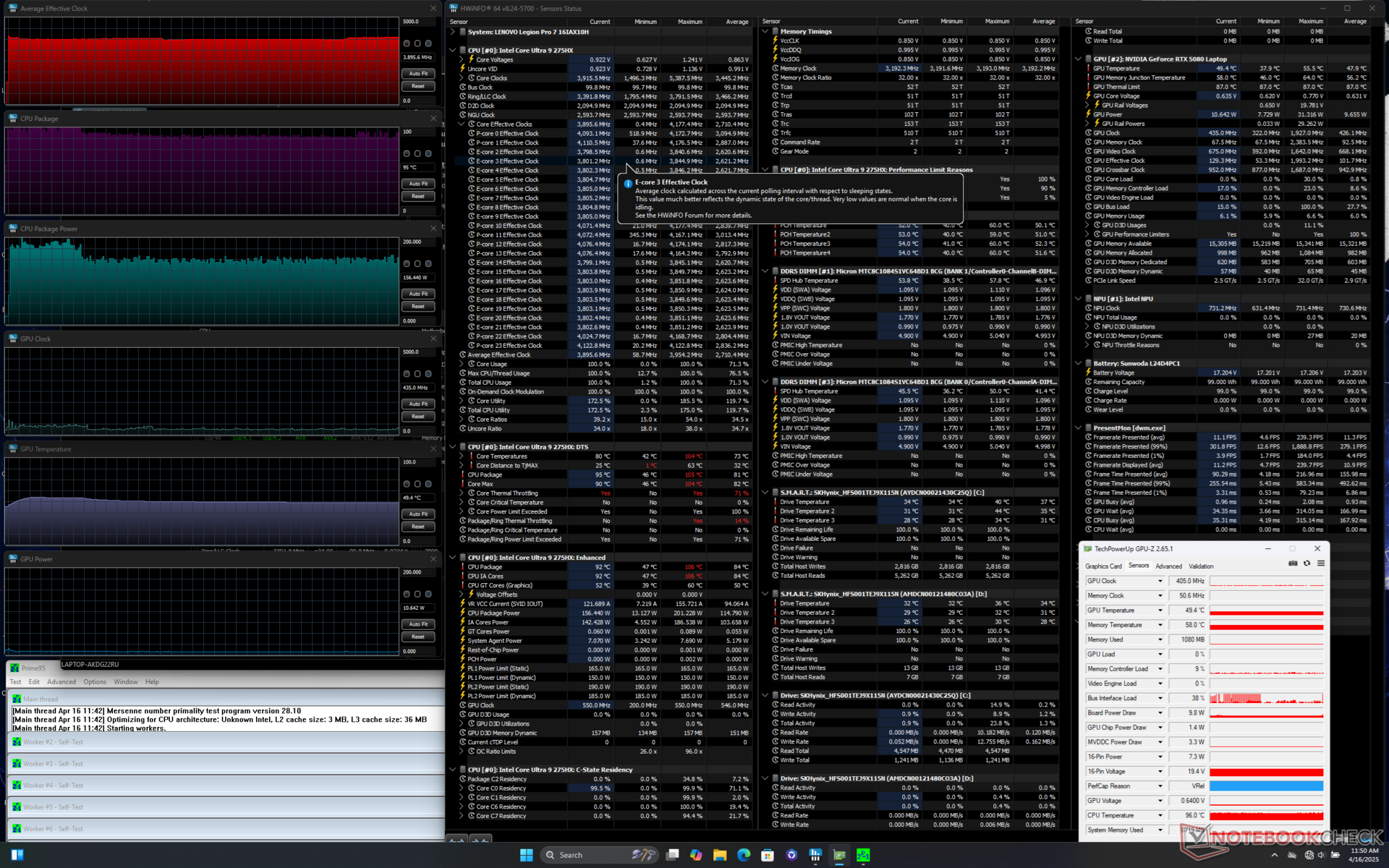The height and width of the screenshot is (868, 1389).
Task: Toggle blue checkbox in GPU Clock graph
Action: tap(428, 374)
